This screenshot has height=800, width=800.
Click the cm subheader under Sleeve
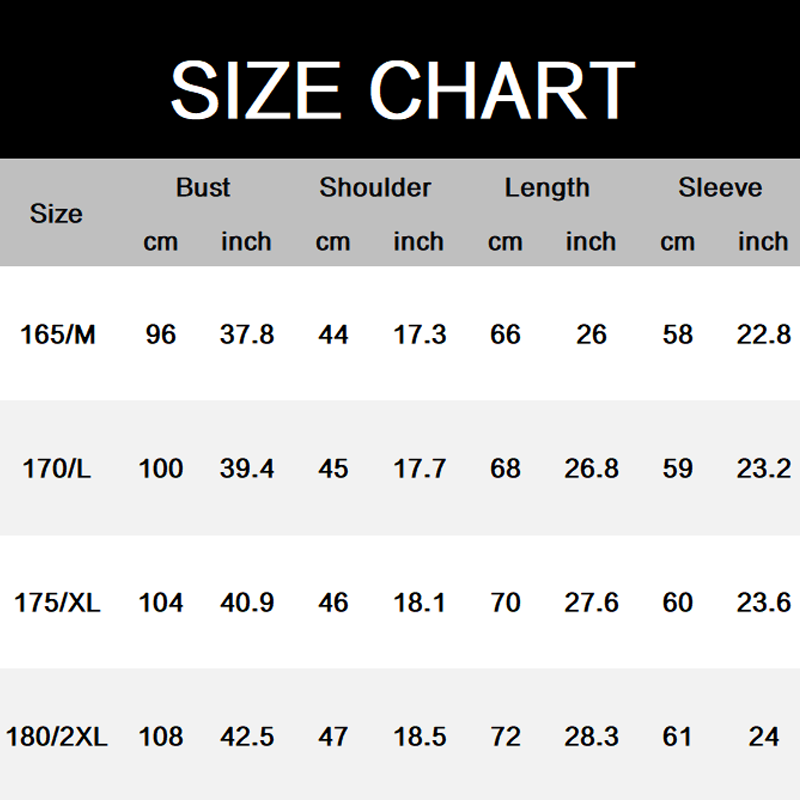point(677,242)
